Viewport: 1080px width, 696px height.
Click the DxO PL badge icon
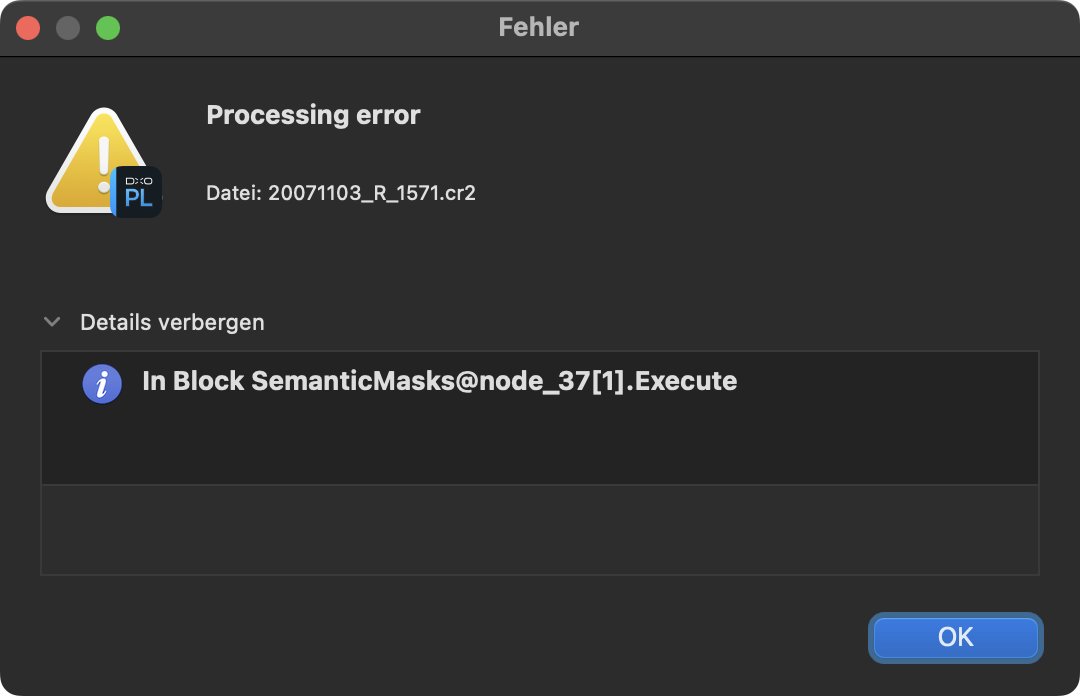pos(138,191)
